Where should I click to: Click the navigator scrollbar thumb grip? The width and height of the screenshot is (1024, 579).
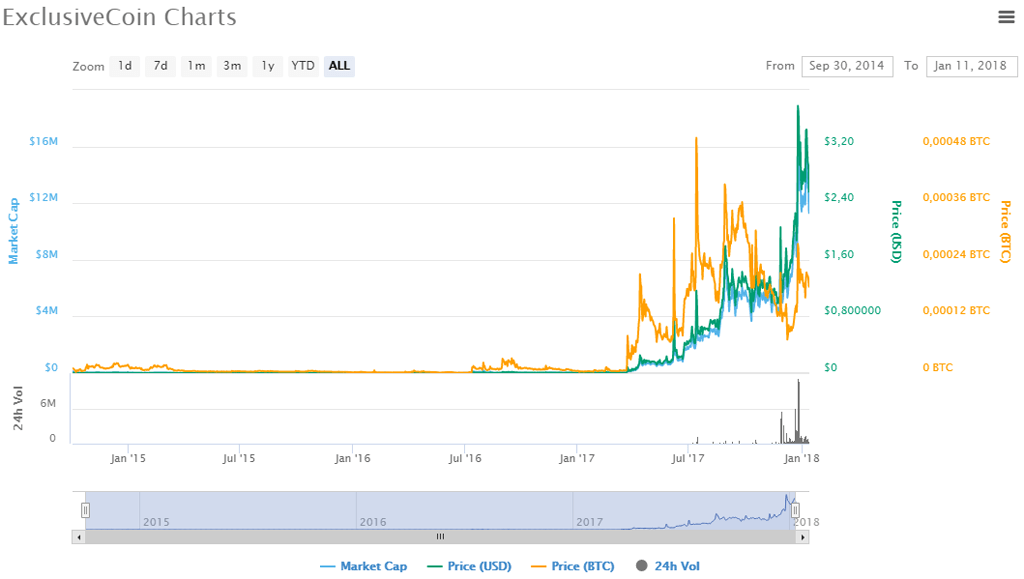440,537
